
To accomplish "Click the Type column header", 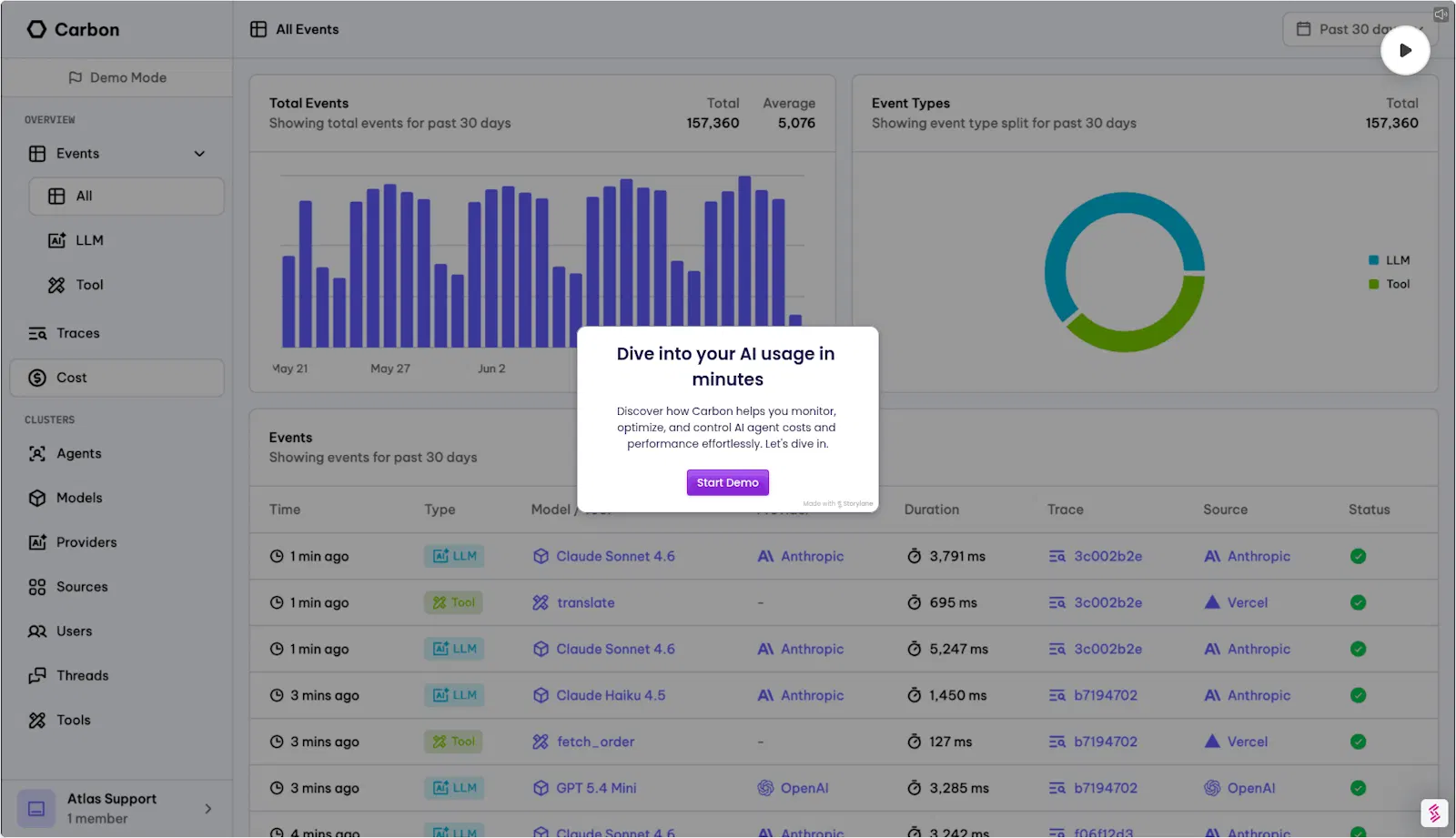I will 440,510.
